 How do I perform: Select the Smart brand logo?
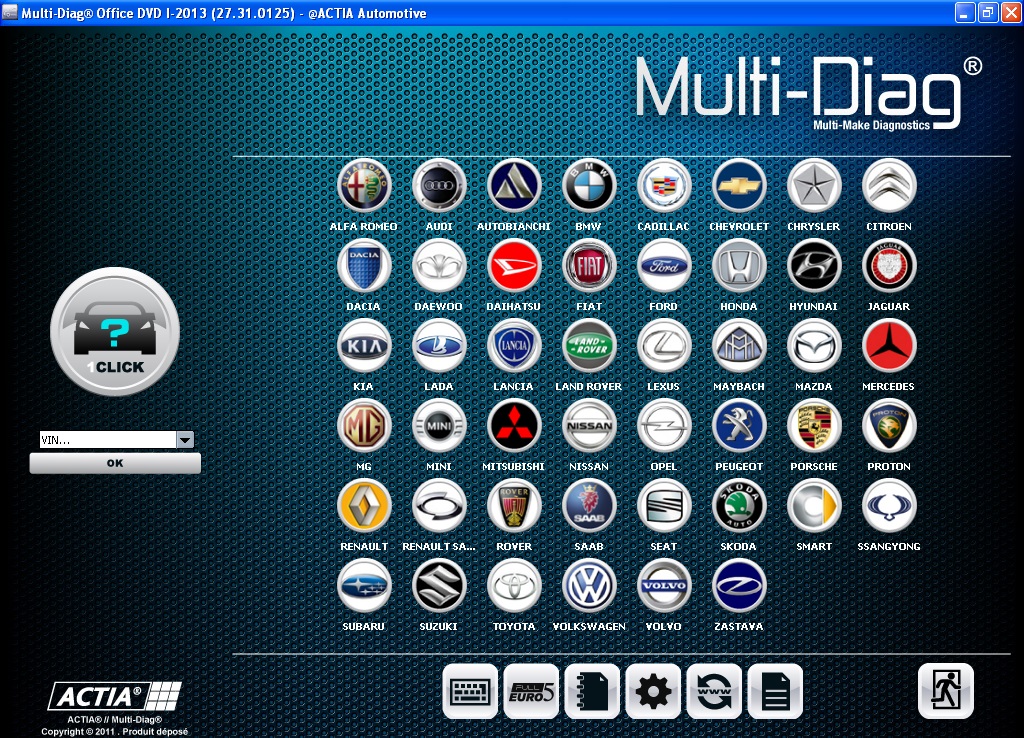814,506
